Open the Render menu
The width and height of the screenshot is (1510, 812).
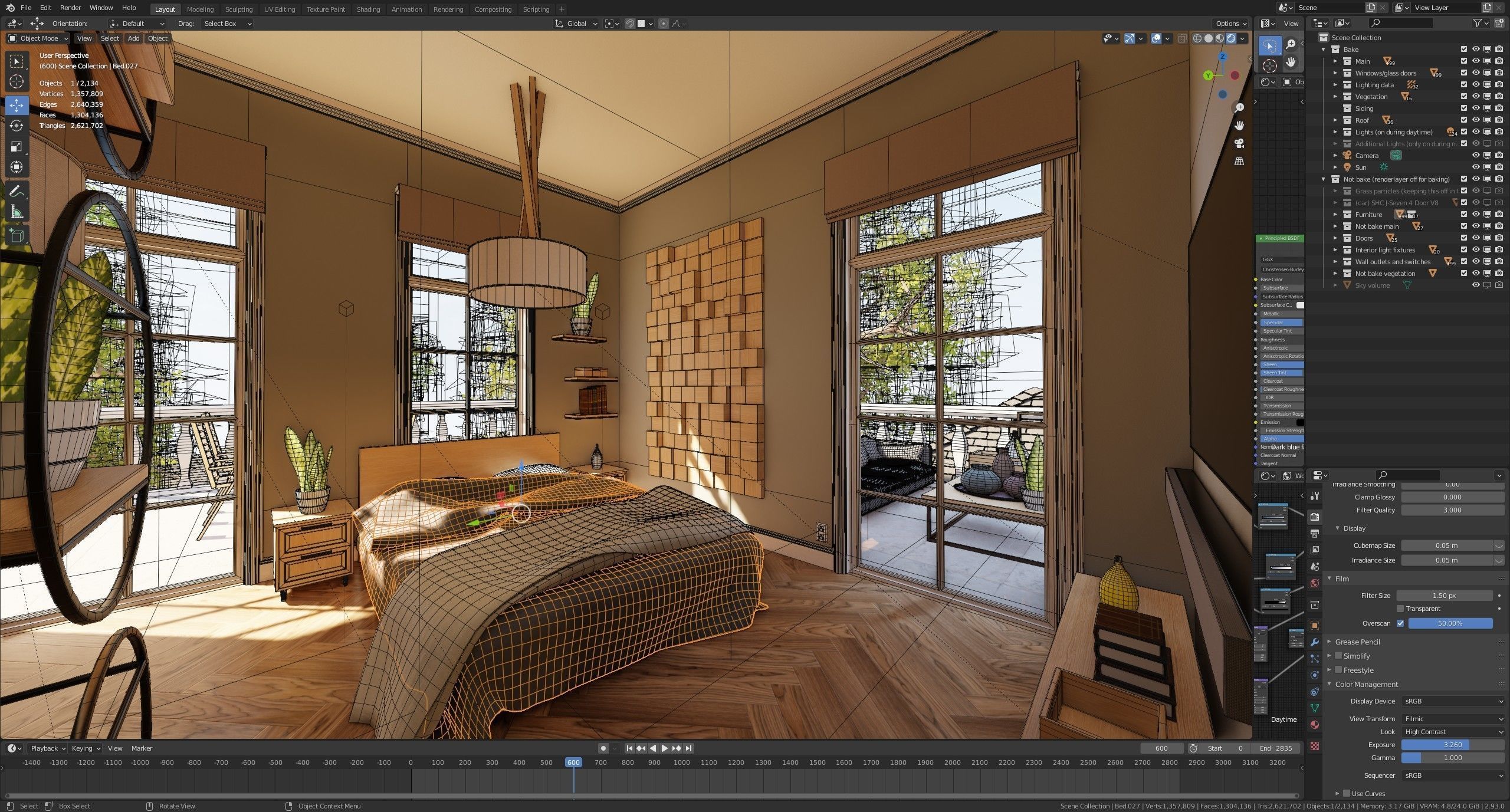70,8
